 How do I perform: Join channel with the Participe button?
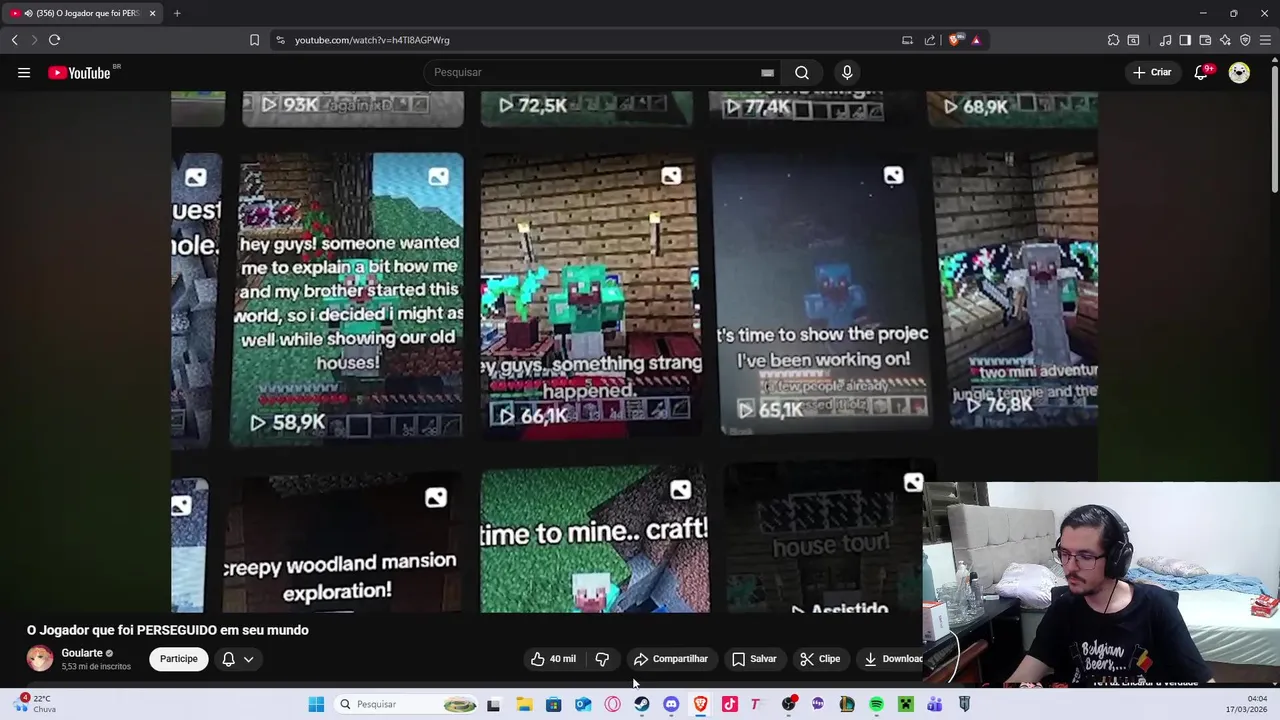point(179,659)
